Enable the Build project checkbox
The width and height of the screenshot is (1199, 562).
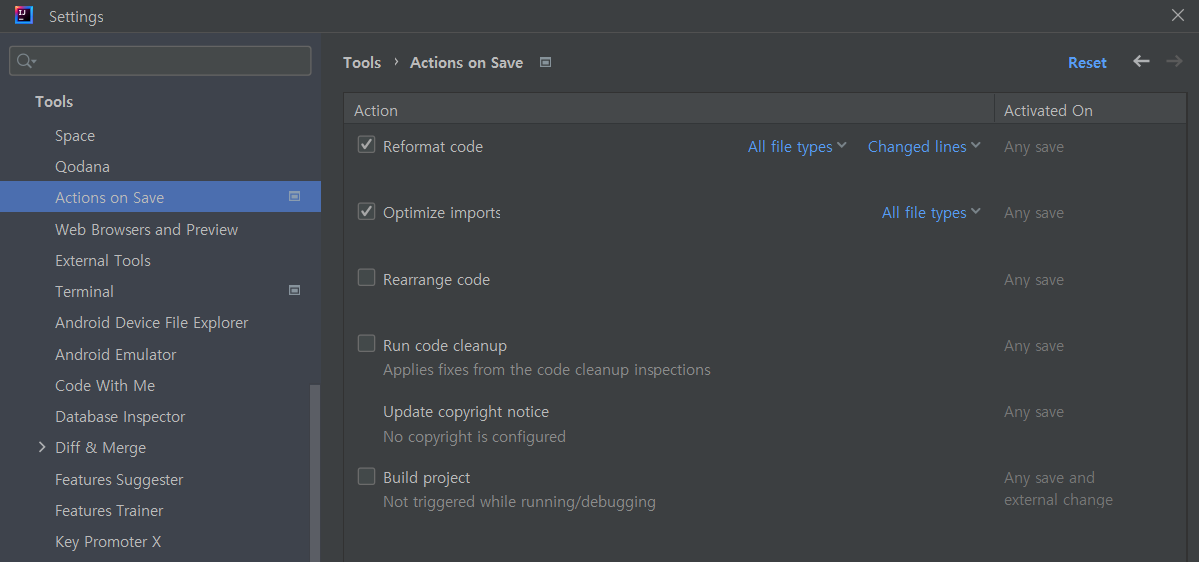(x=366, y=476)
